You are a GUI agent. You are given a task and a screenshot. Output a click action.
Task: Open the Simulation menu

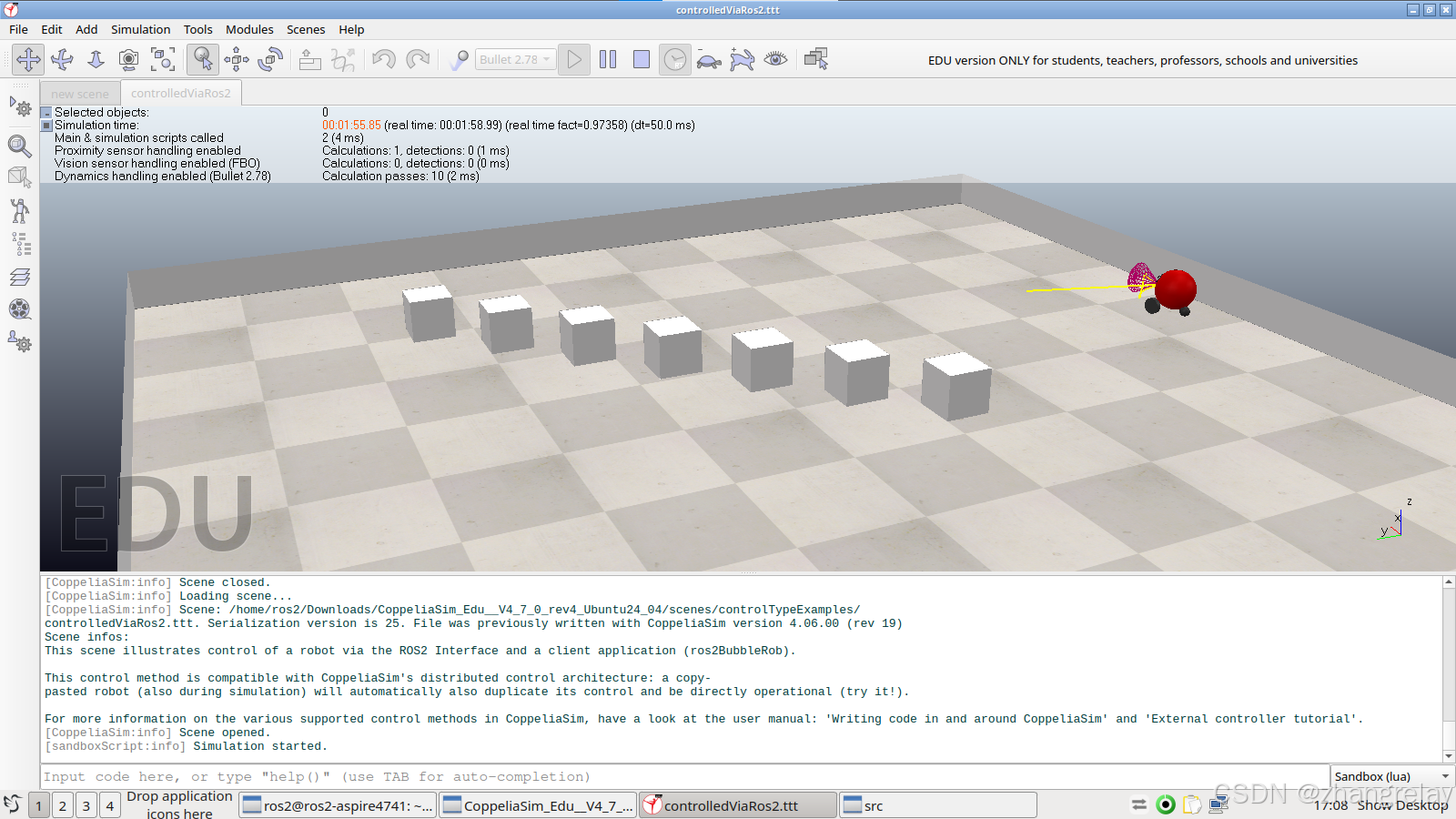coord(140,29)
